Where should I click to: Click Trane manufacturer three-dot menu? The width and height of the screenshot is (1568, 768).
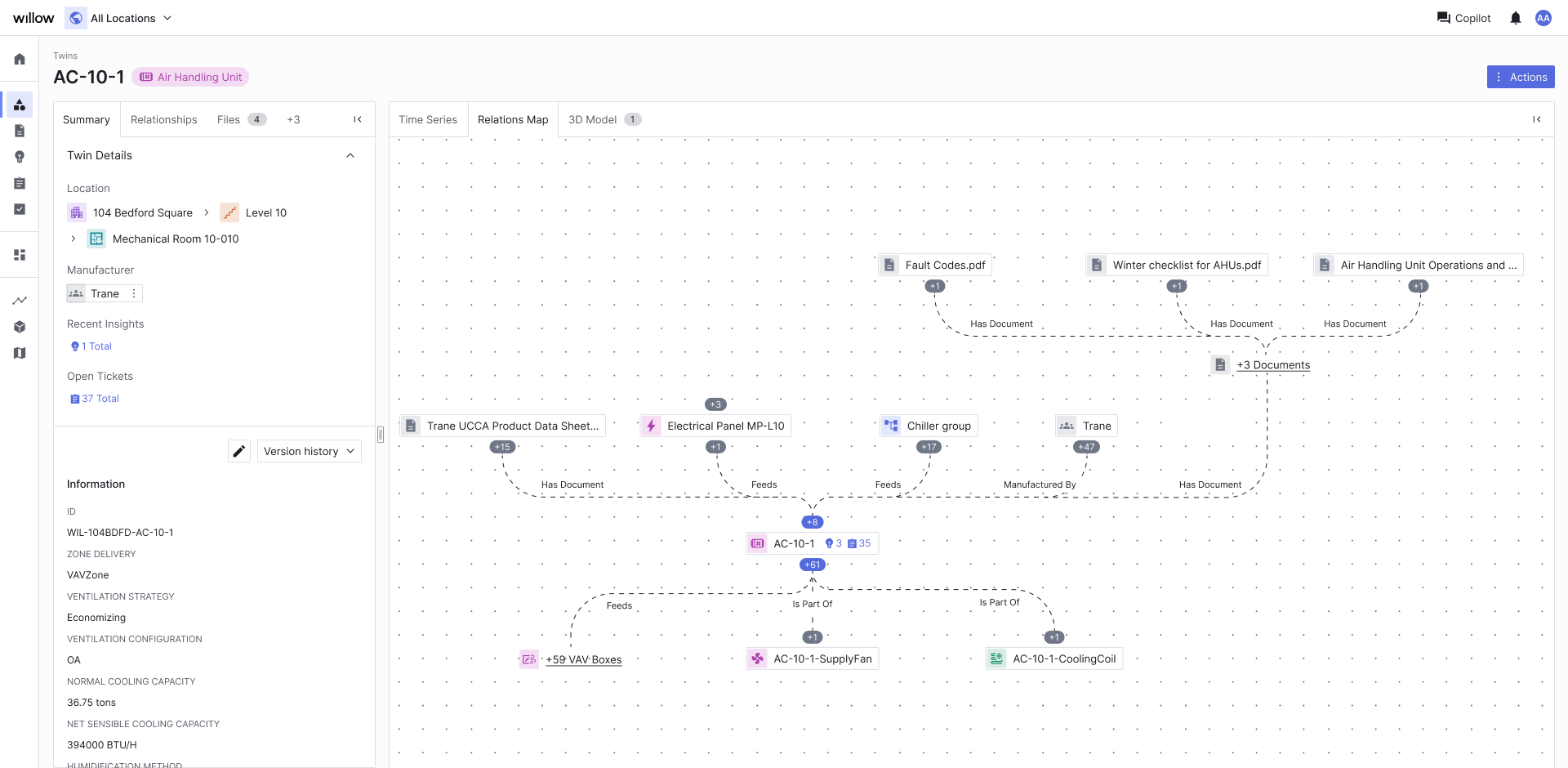[134, 293]
